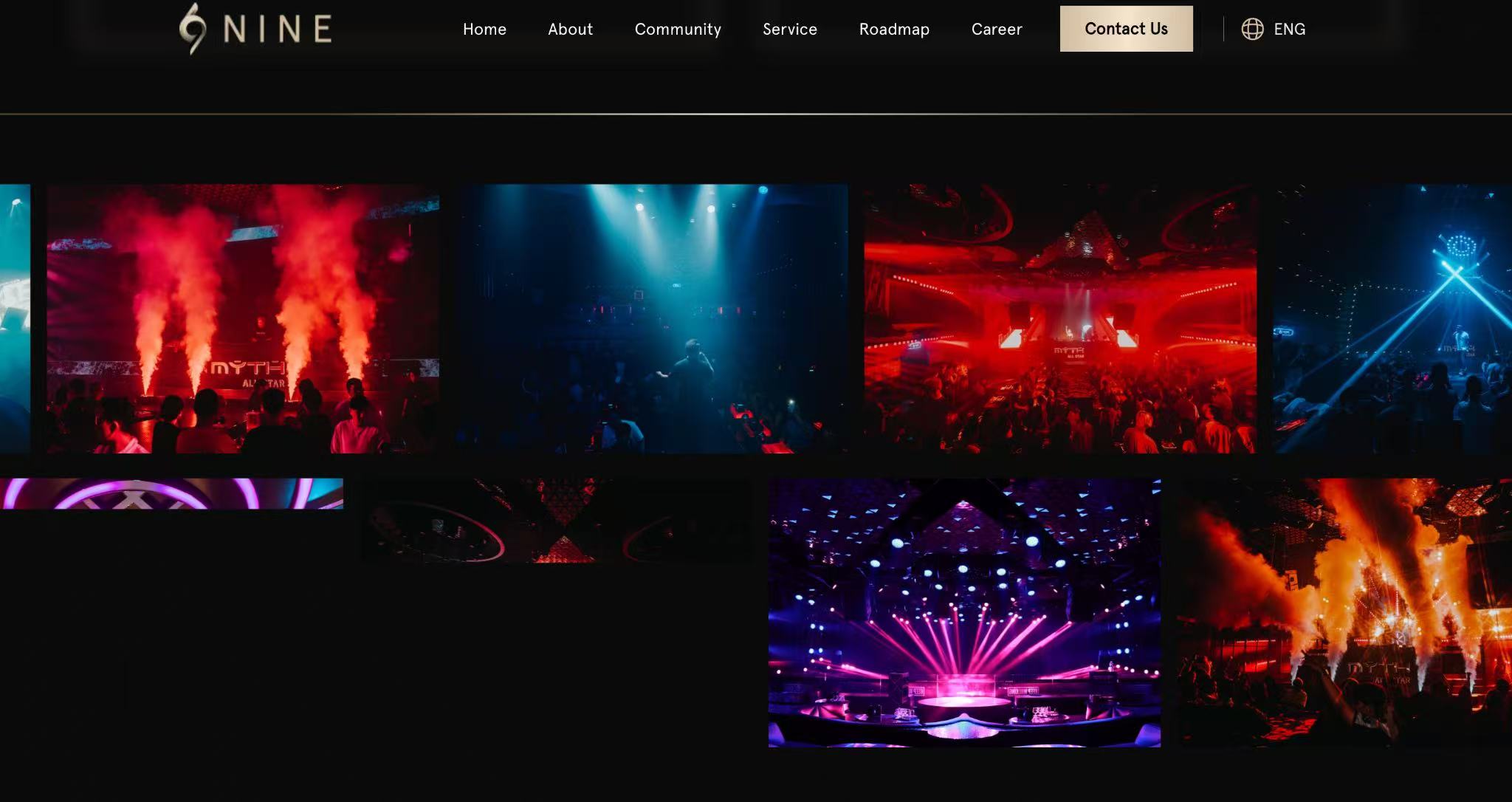Open the blue spotlight performer photo
The image size is (1512, 802).
point(652,318)
